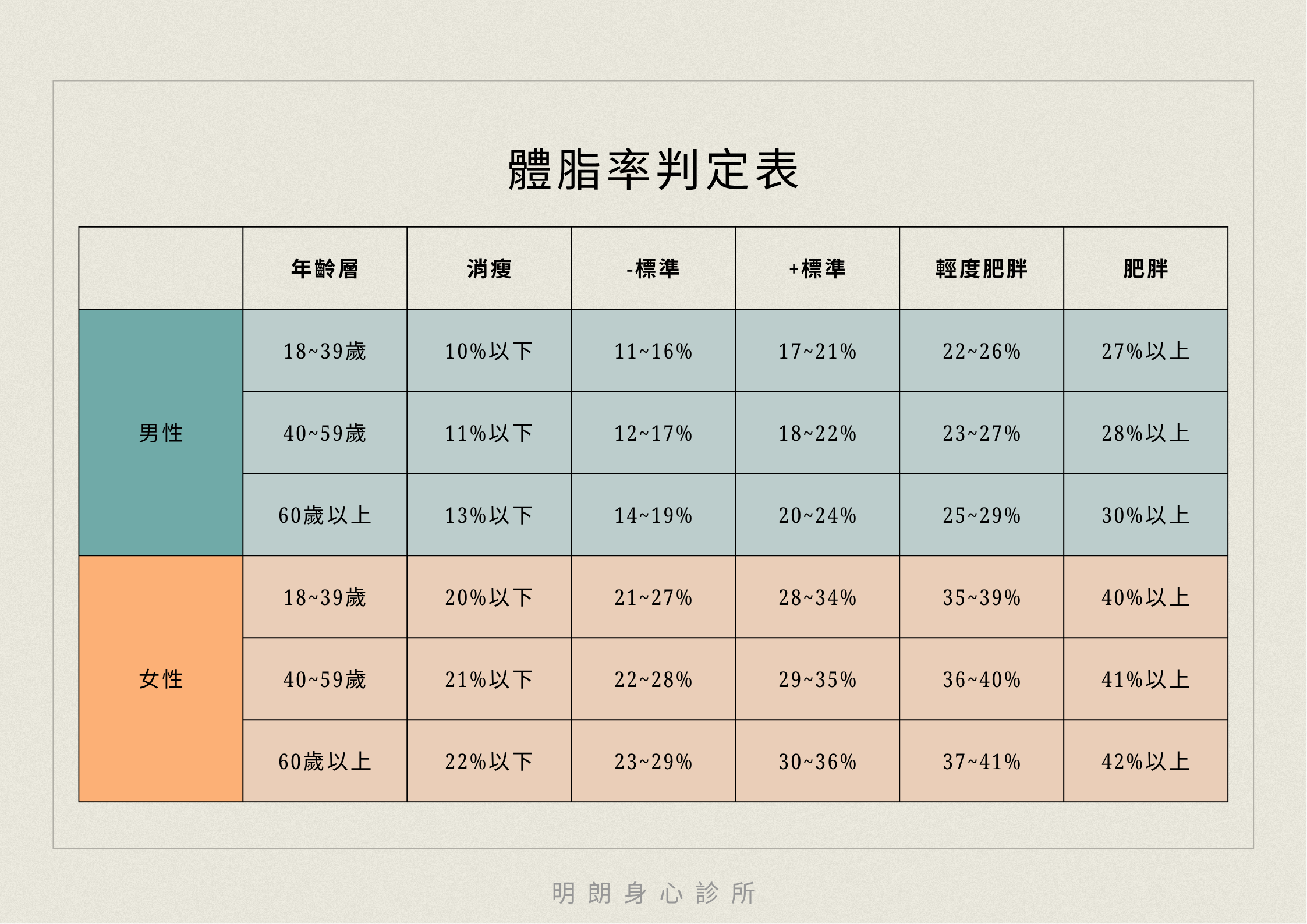Select the 22~28% cell
The width and height of the screenshot is (1307, 924).
(653, 679)
